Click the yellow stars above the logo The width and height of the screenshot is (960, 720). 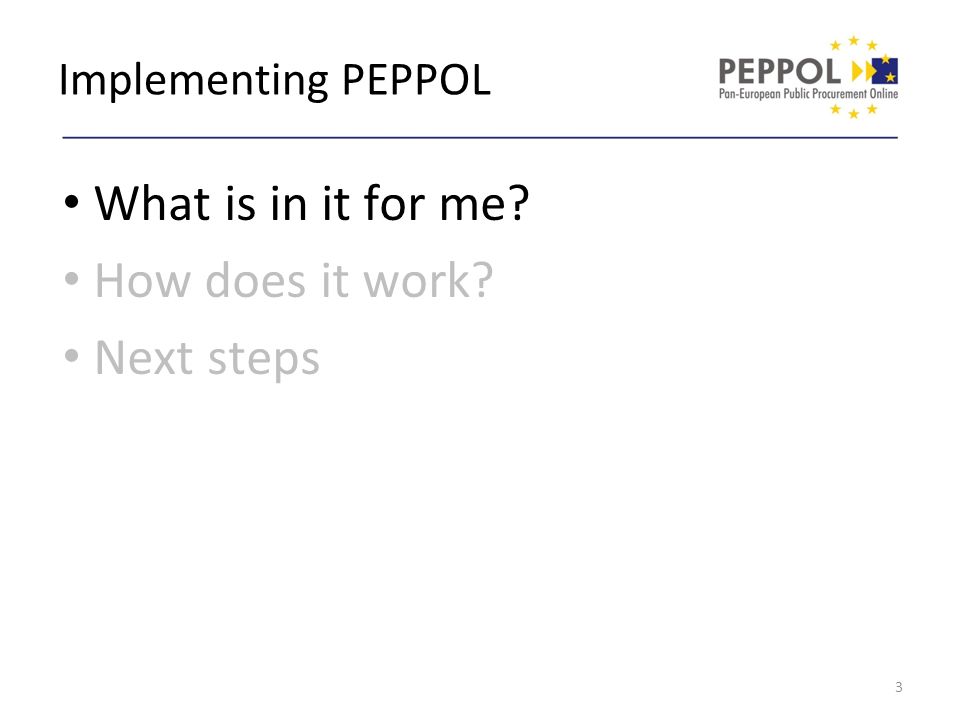pos(853,43)
